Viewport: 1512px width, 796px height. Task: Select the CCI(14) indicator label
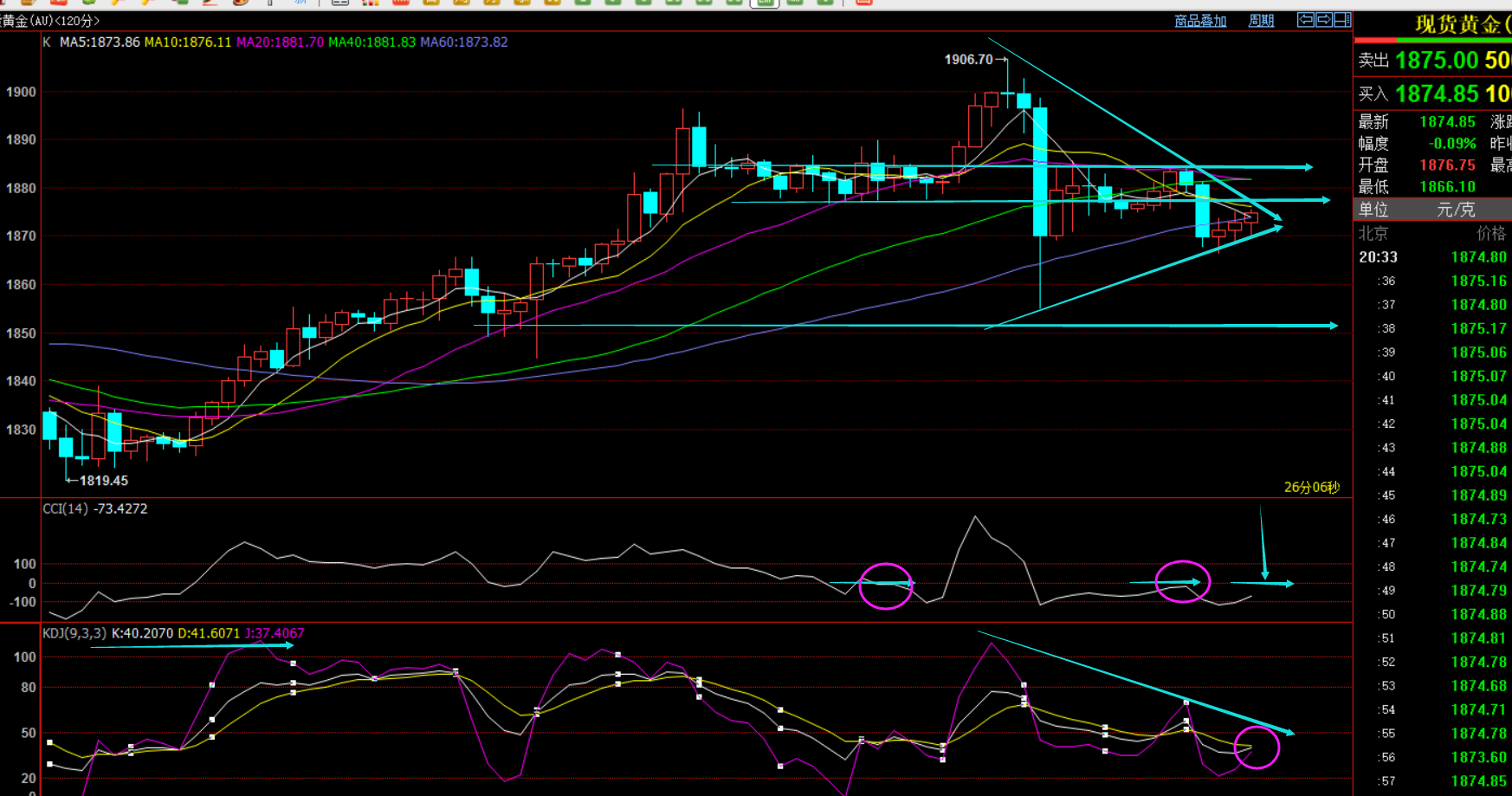(66, 508)
